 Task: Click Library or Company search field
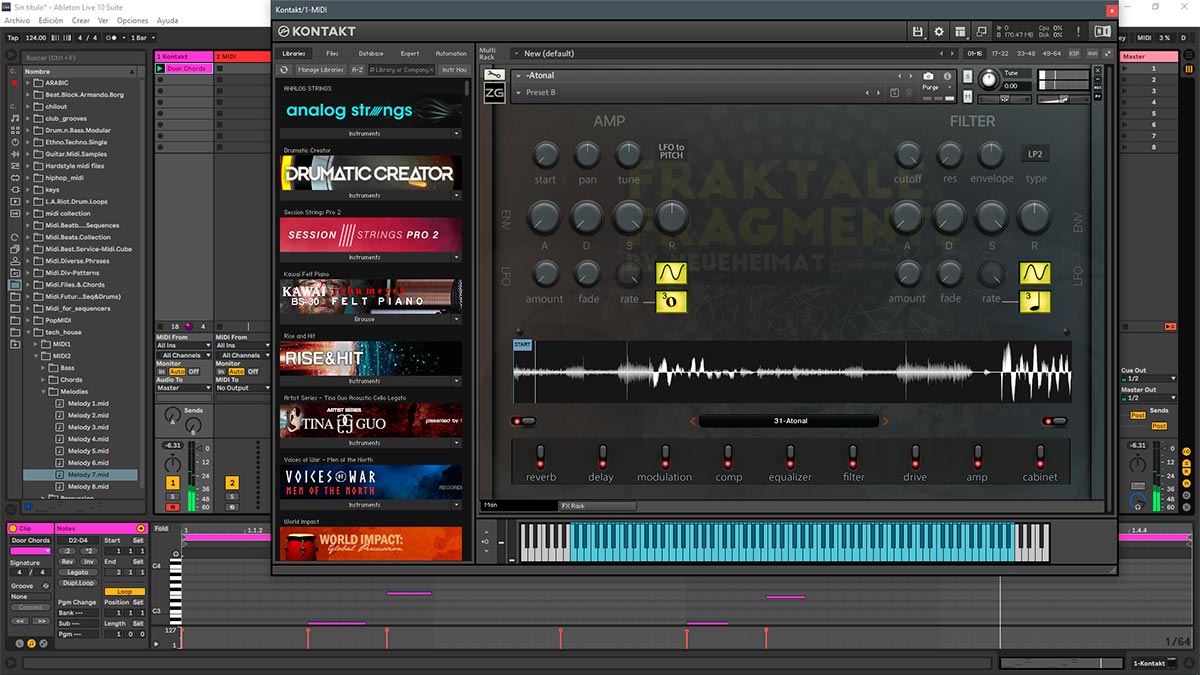coord(401,70)
